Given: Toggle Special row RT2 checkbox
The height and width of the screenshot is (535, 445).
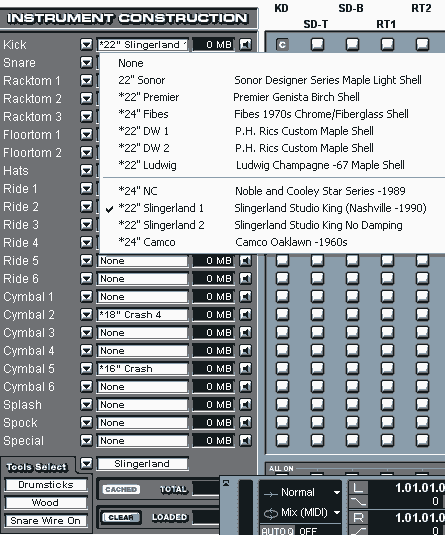Looking at the screenshot, I should click(422, 440).
